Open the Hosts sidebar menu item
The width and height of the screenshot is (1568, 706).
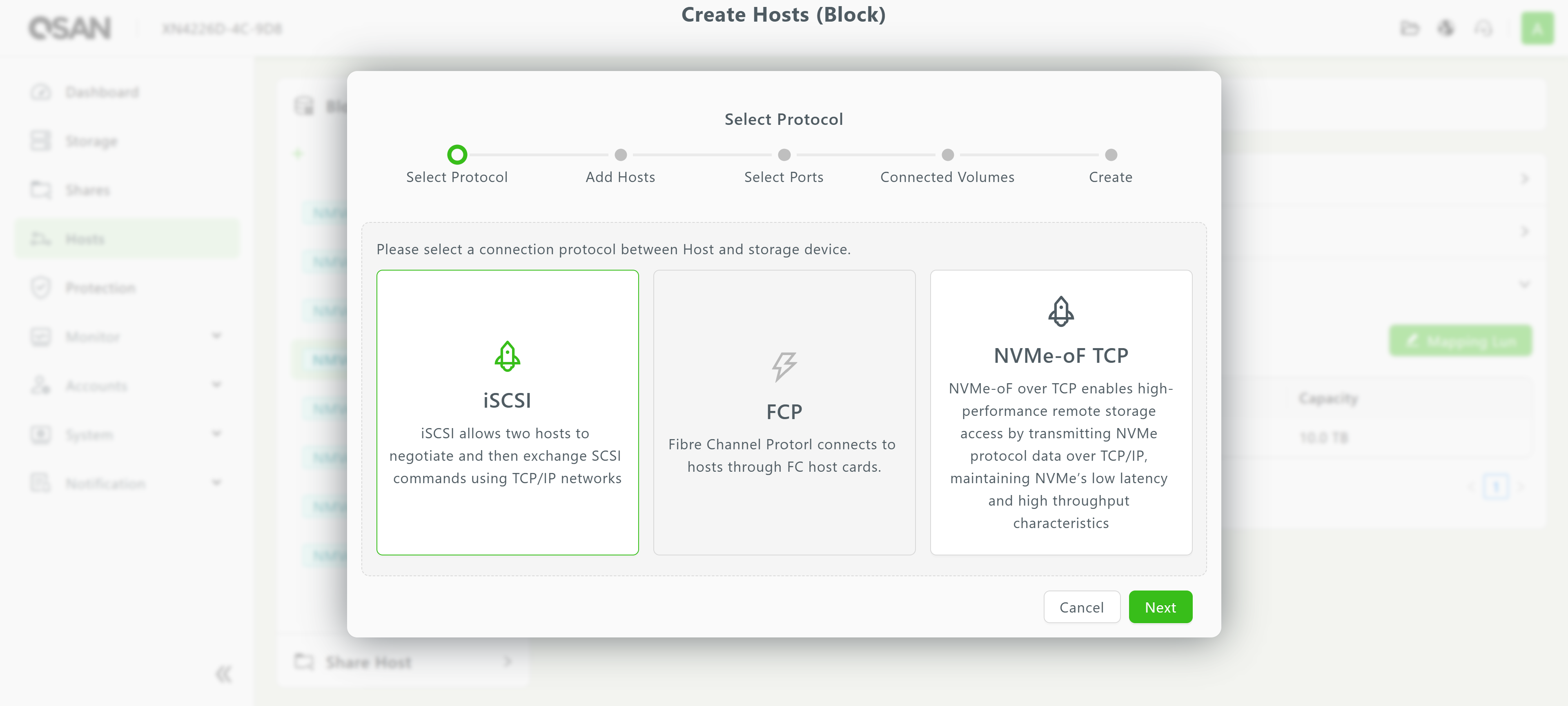point(85,239)
